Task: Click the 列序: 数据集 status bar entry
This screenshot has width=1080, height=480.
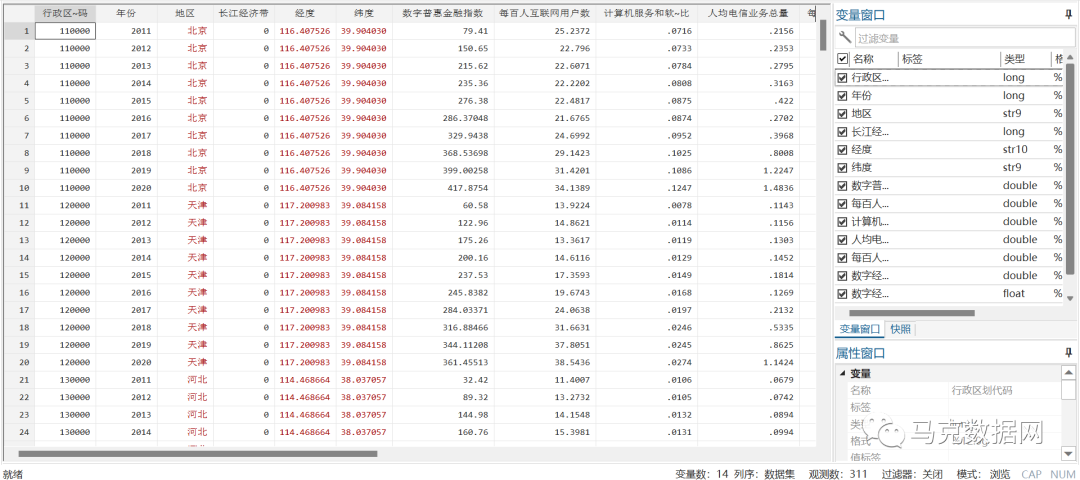Action: 767,474
